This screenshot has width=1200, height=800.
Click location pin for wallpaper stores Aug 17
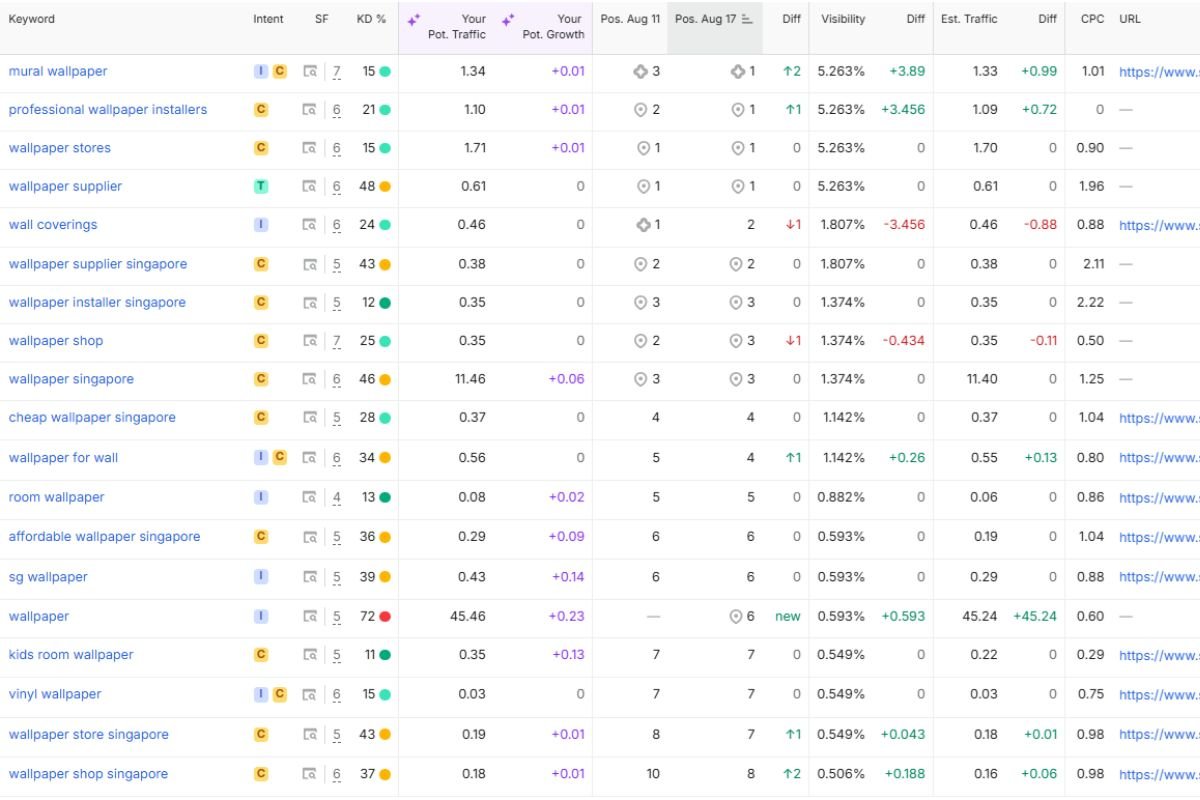pyautogui.click(x=738, y=148)
